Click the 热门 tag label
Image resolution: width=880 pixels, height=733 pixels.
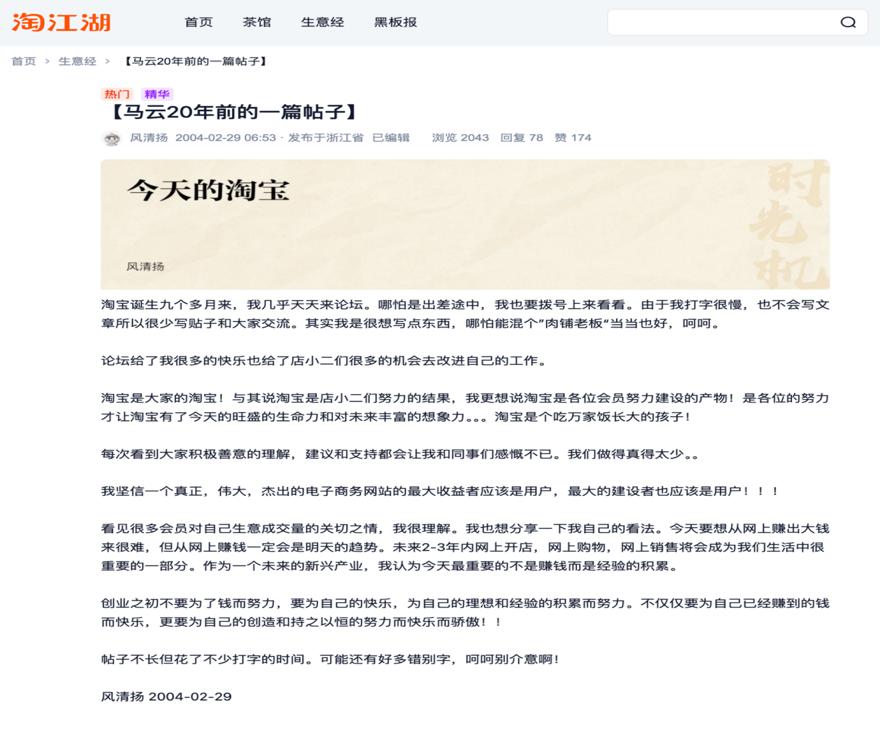click(x=117, y=94)
